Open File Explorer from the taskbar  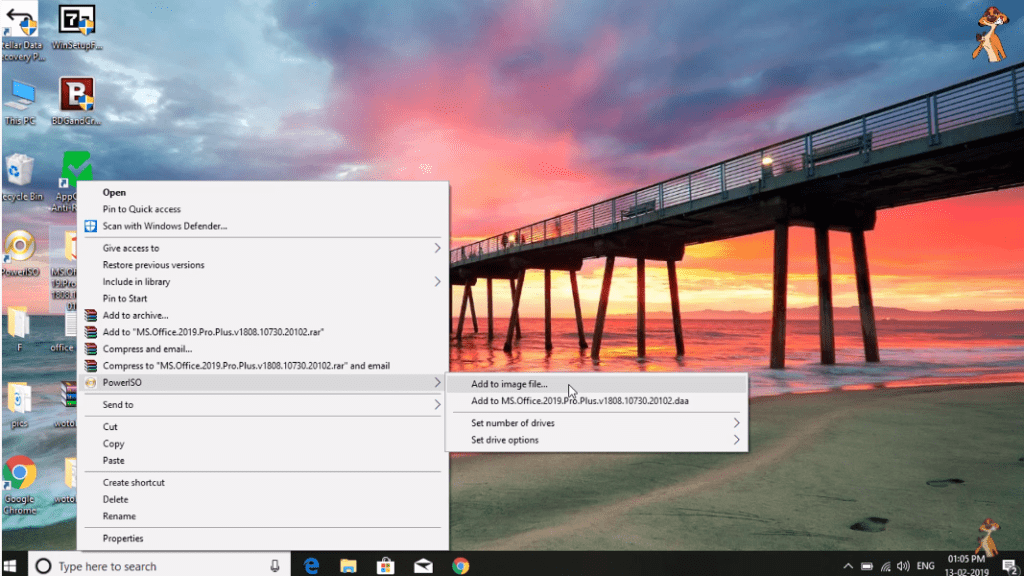348,565
